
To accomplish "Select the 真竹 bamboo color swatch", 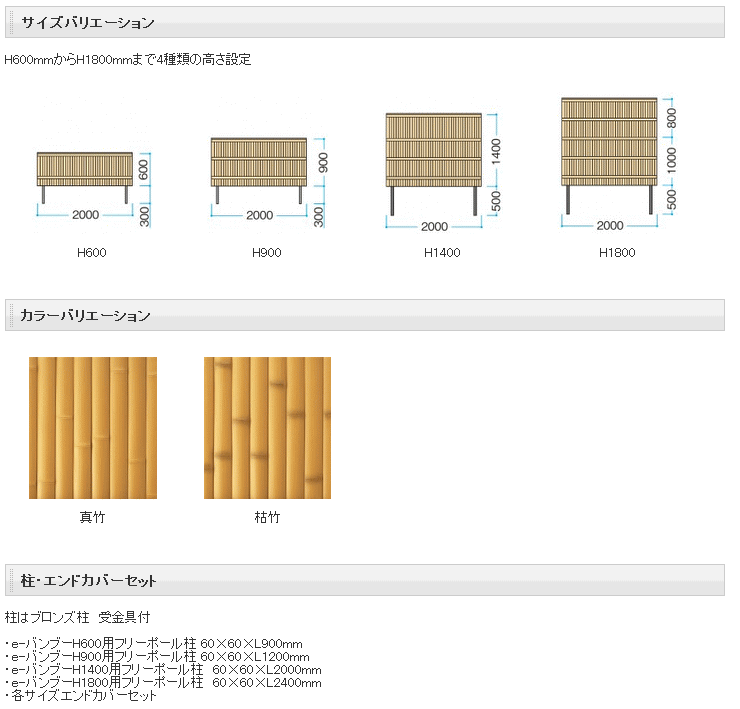I will pyautogui.click(x=93, y=428).
